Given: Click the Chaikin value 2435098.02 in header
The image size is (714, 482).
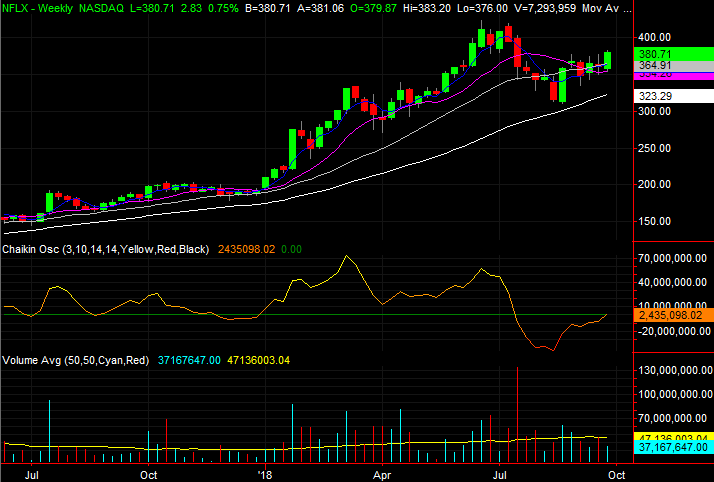Looking at the screenshot, I should point(246,249).
